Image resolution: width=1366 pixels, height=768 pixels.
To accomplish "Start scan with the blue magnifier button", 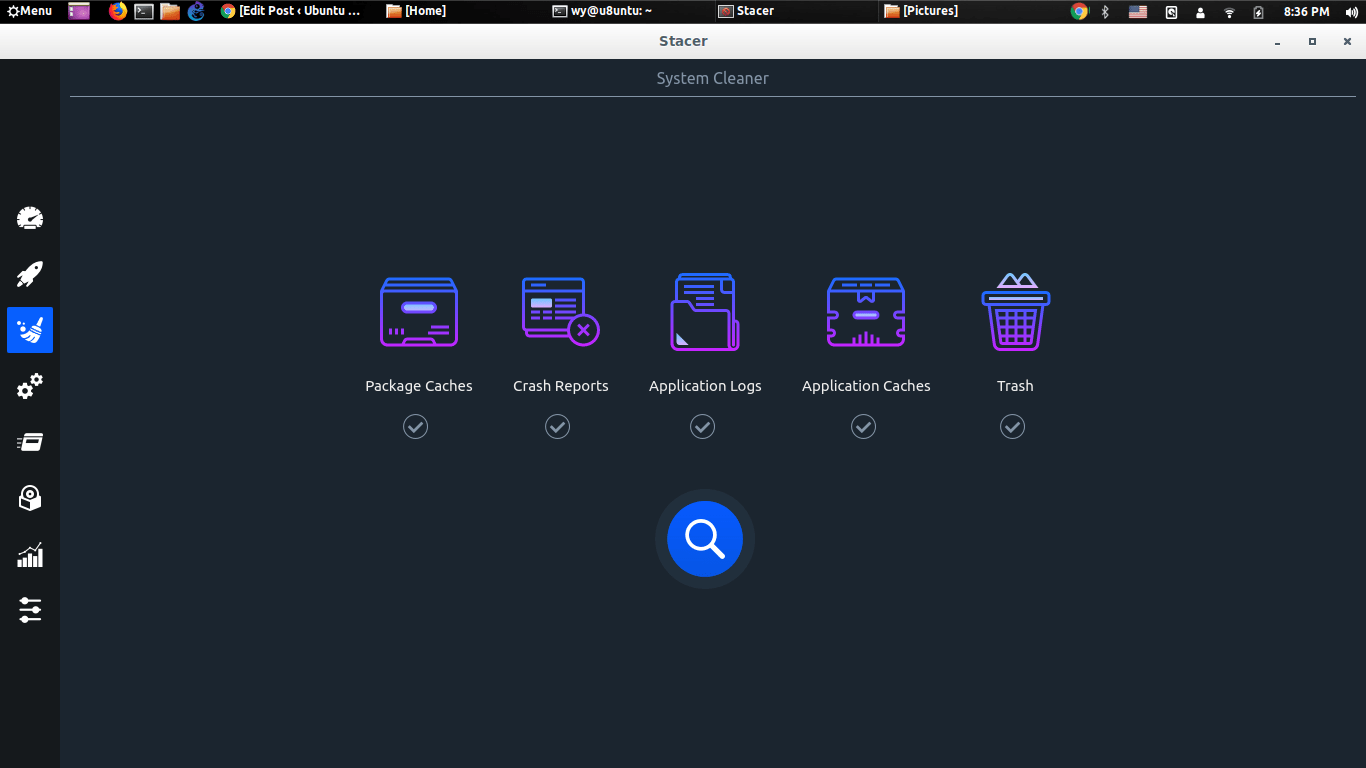I will point(705,539).
